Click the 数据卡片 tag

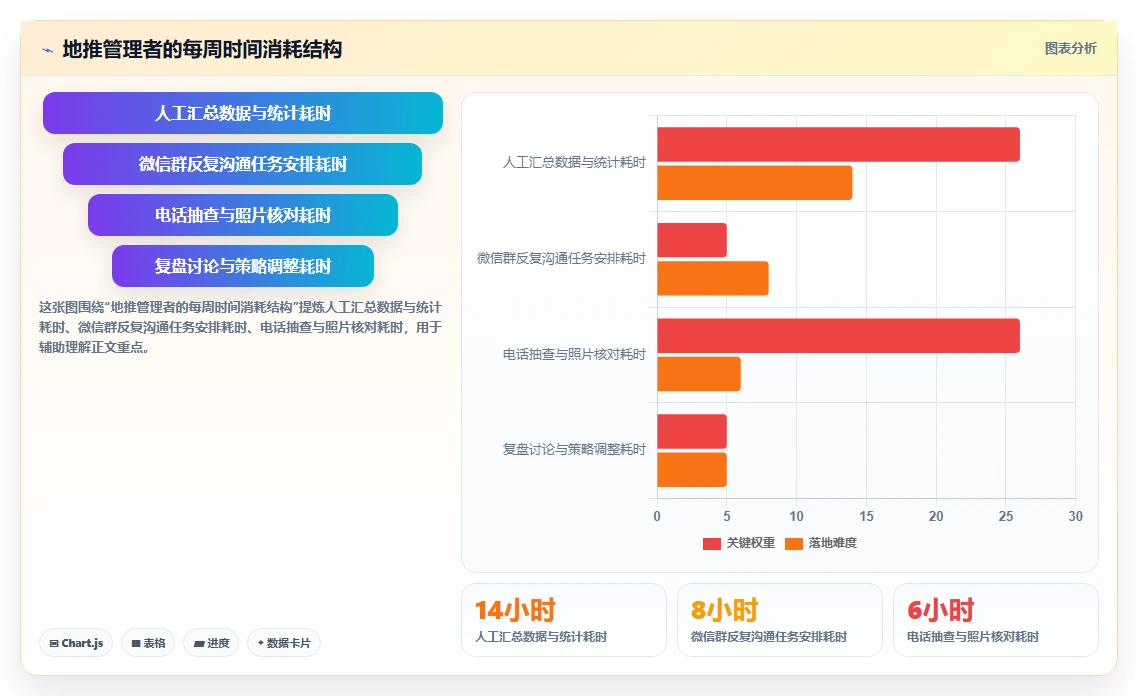coord(284,643)
